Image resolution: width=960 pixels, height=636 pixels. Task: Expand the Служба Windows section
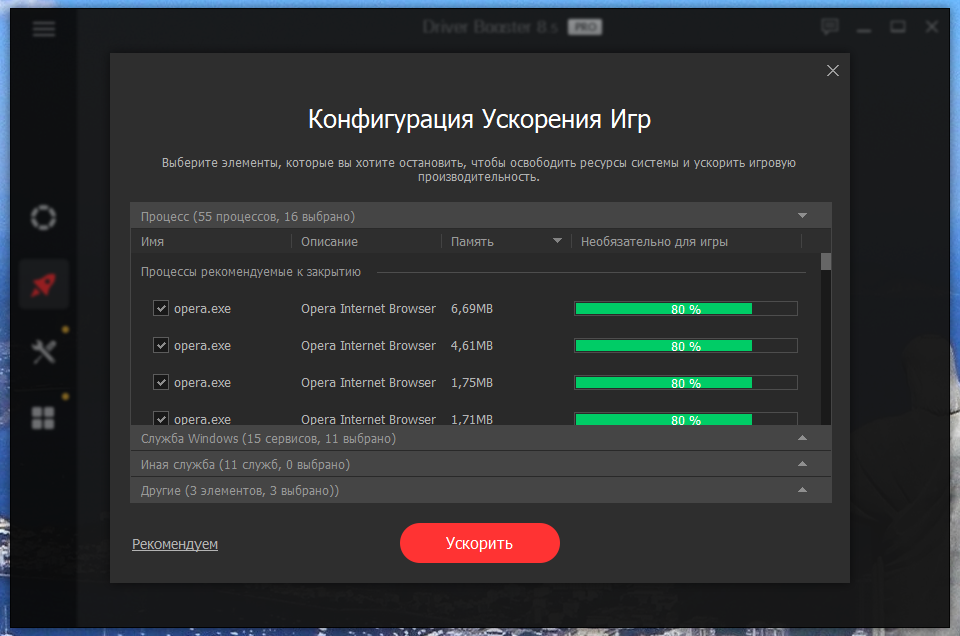tap(801, 438)
